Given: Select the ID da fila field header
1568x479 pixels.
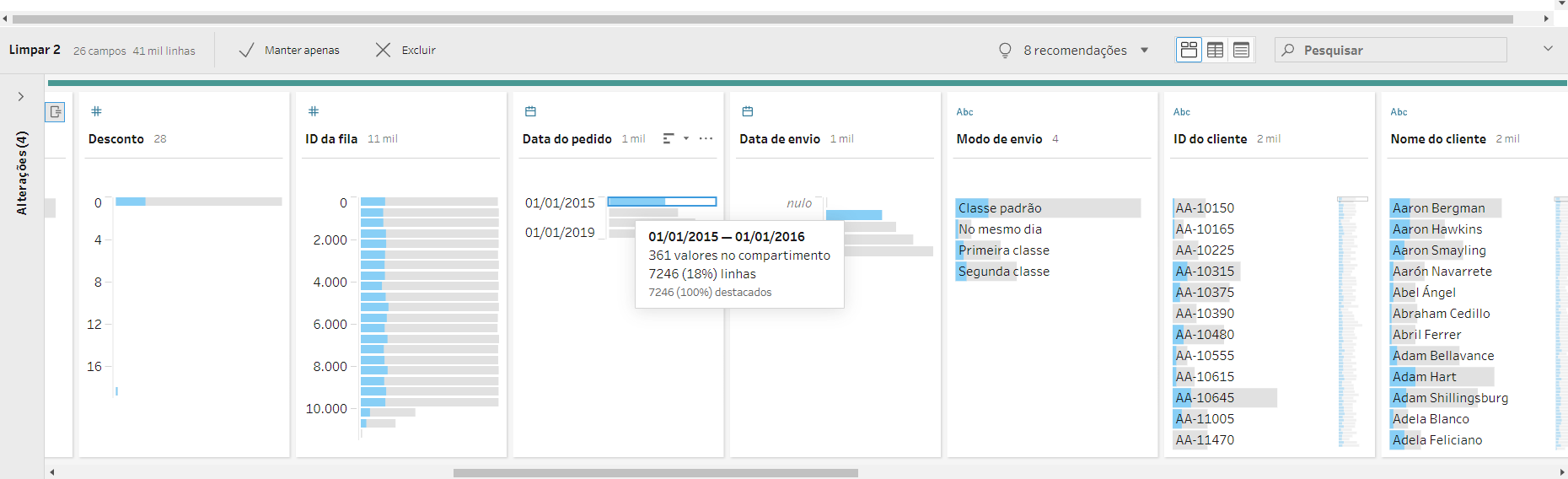Looking at the screenshot, I should 331,139.
